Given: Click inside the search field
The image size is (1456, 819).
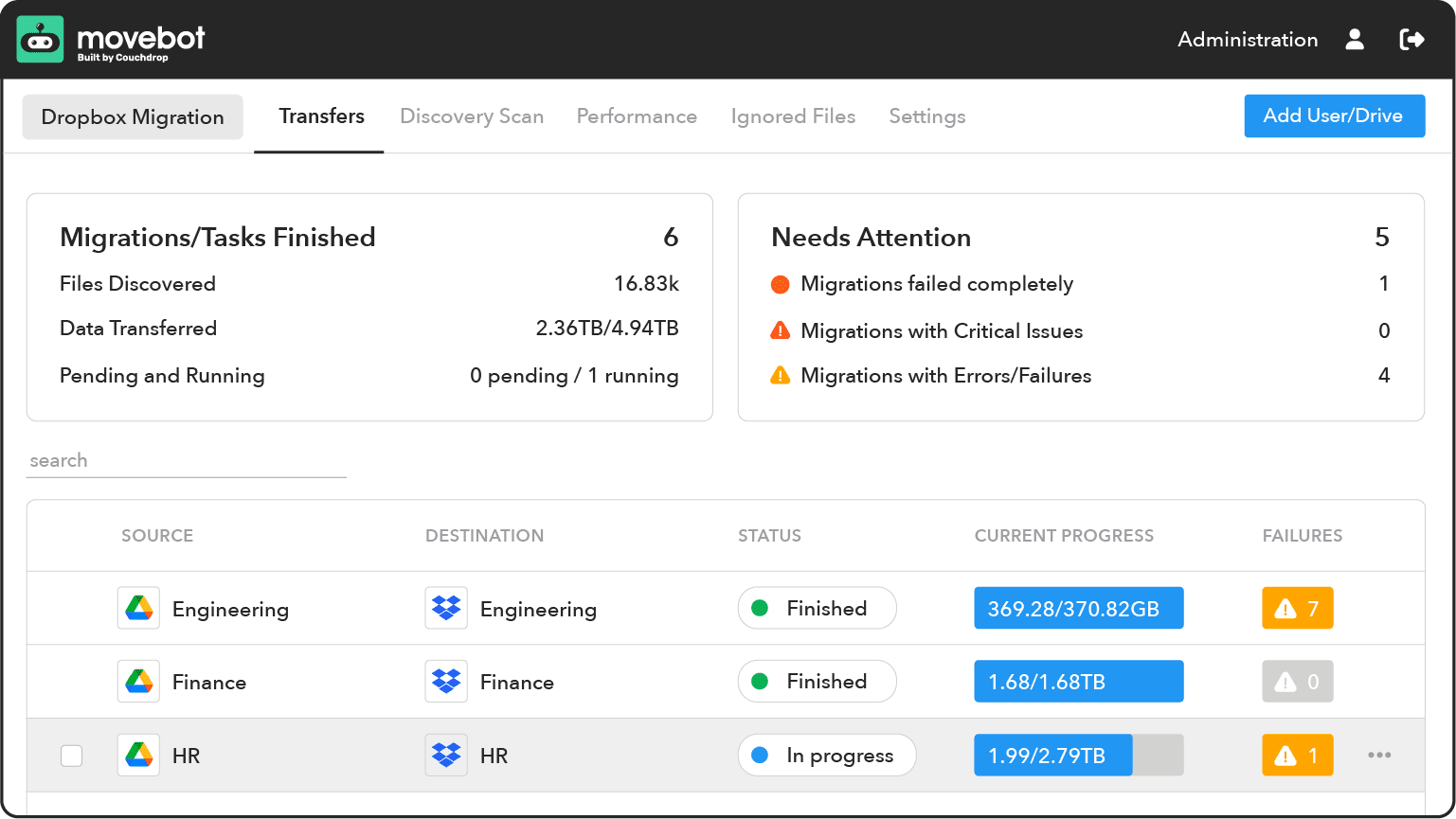Looking at the screenshot, I should (x=187, y=460).
